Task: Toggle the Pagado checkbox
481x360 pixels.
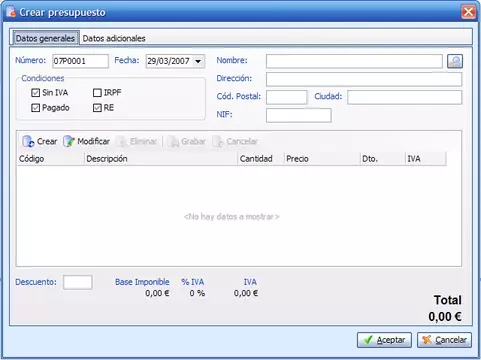Action: click(35, 108)
